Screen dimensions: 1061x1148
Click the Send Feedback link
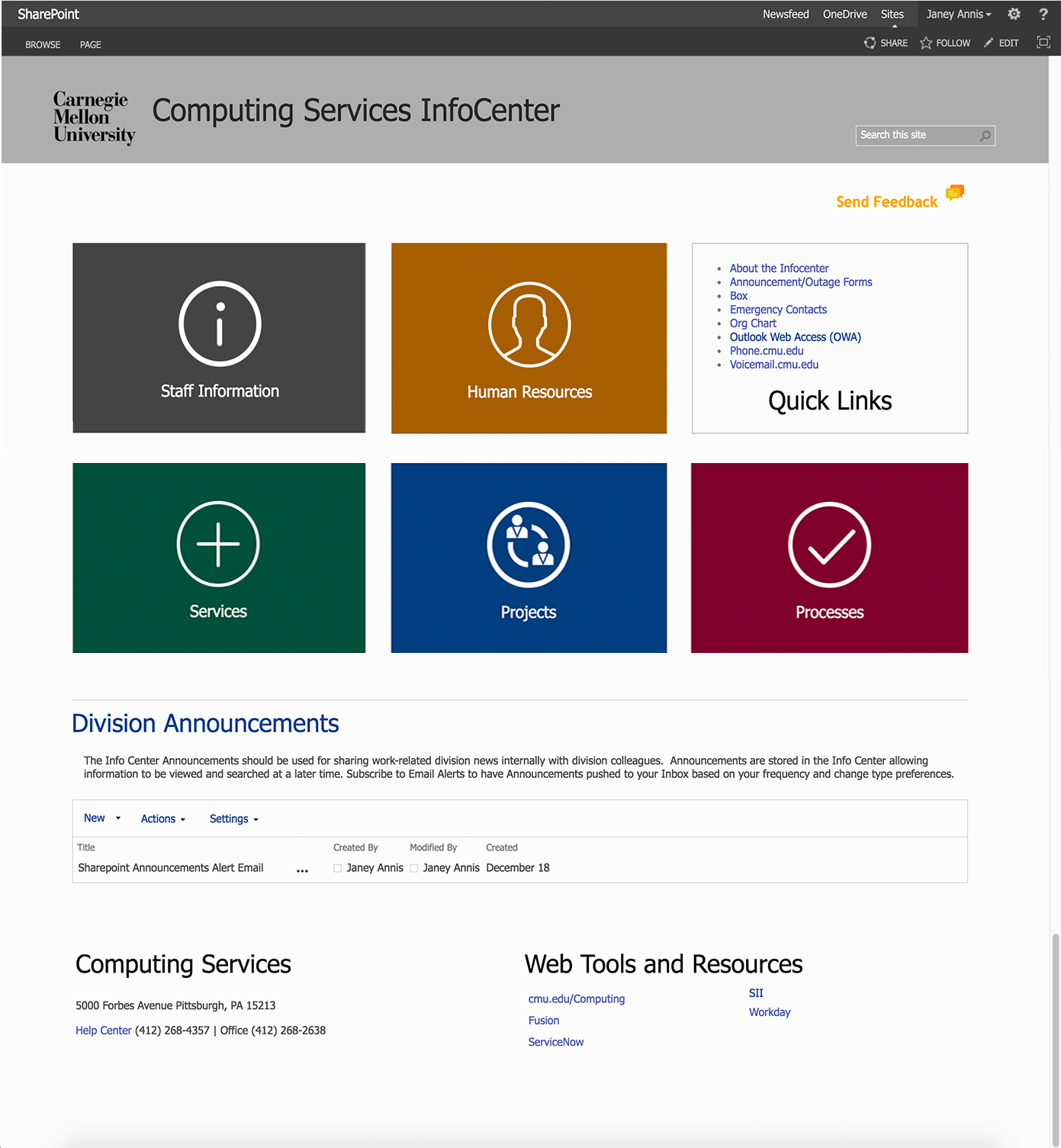[x=886, y=201]
